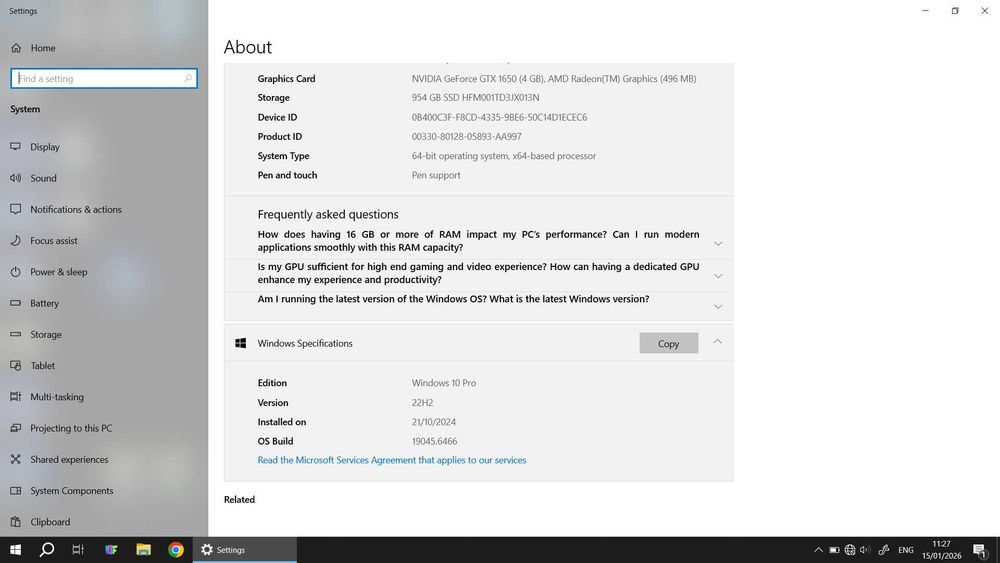
Task: Open the clock and date flyout
Action: (x=941, y=550)
